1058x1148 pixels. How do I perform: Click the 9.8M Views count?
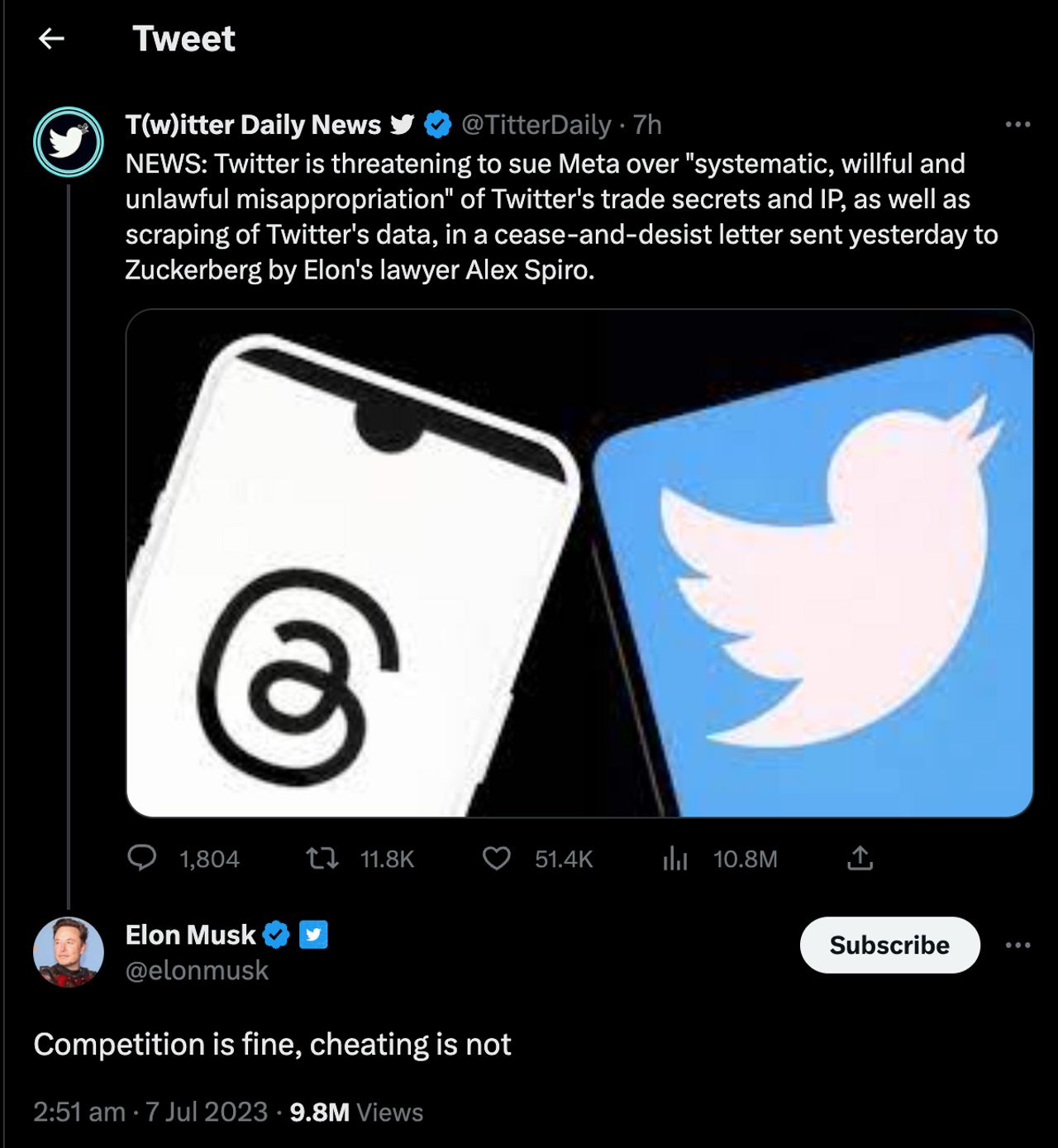tap(356, 1112)
